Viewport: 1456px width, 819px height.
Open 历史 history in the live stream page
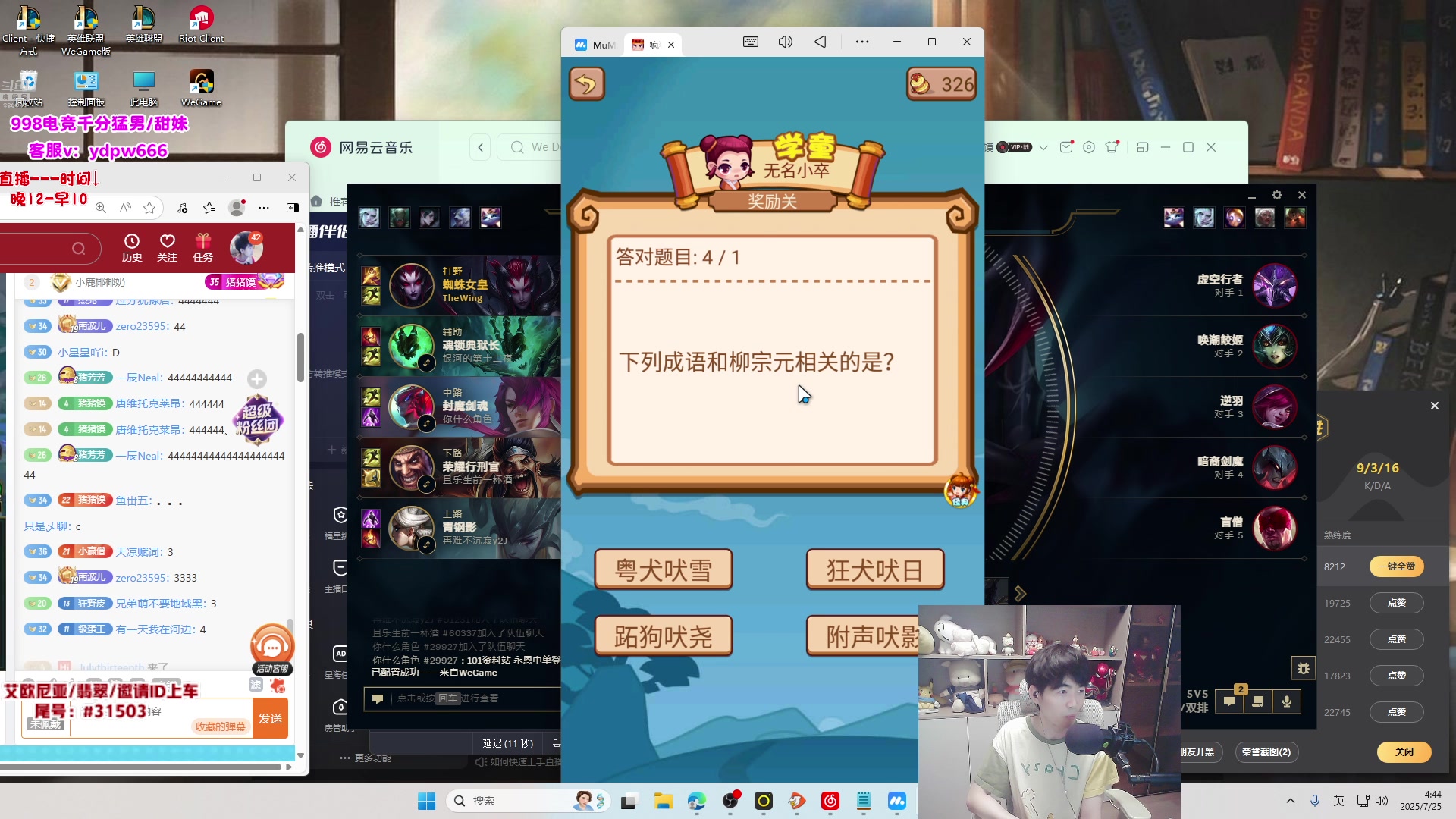point(132,248)
